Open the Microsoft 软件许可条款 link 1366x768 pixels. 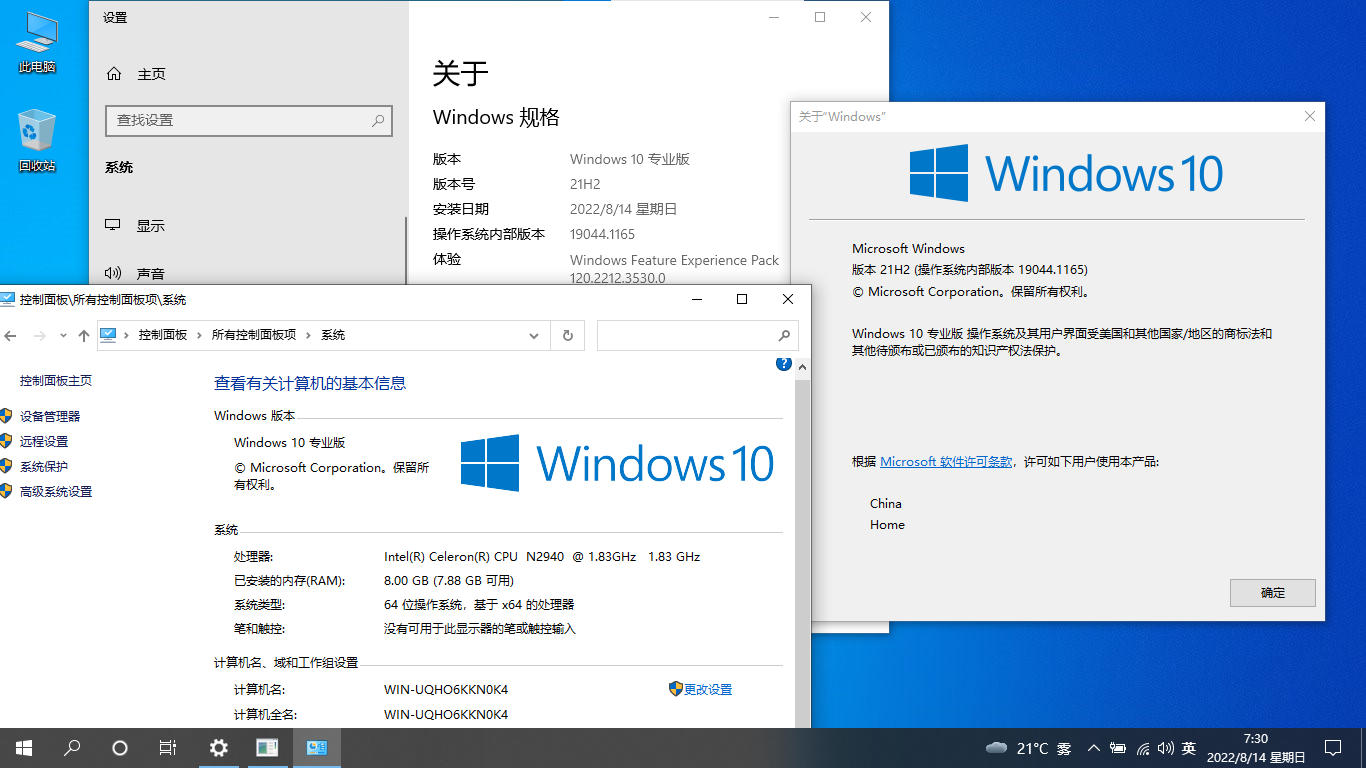coord(946,462)
